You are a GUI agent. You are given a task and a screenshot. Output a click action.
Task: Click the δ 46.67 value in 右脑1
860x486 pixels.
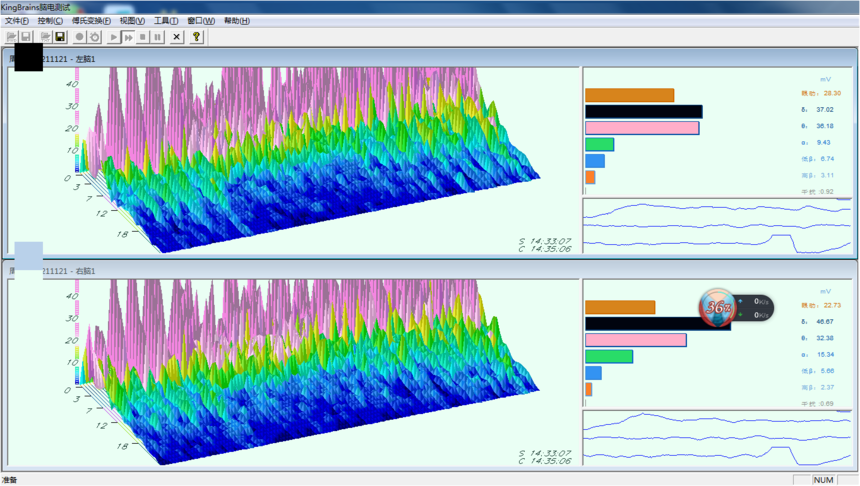(x=817, y=322)
